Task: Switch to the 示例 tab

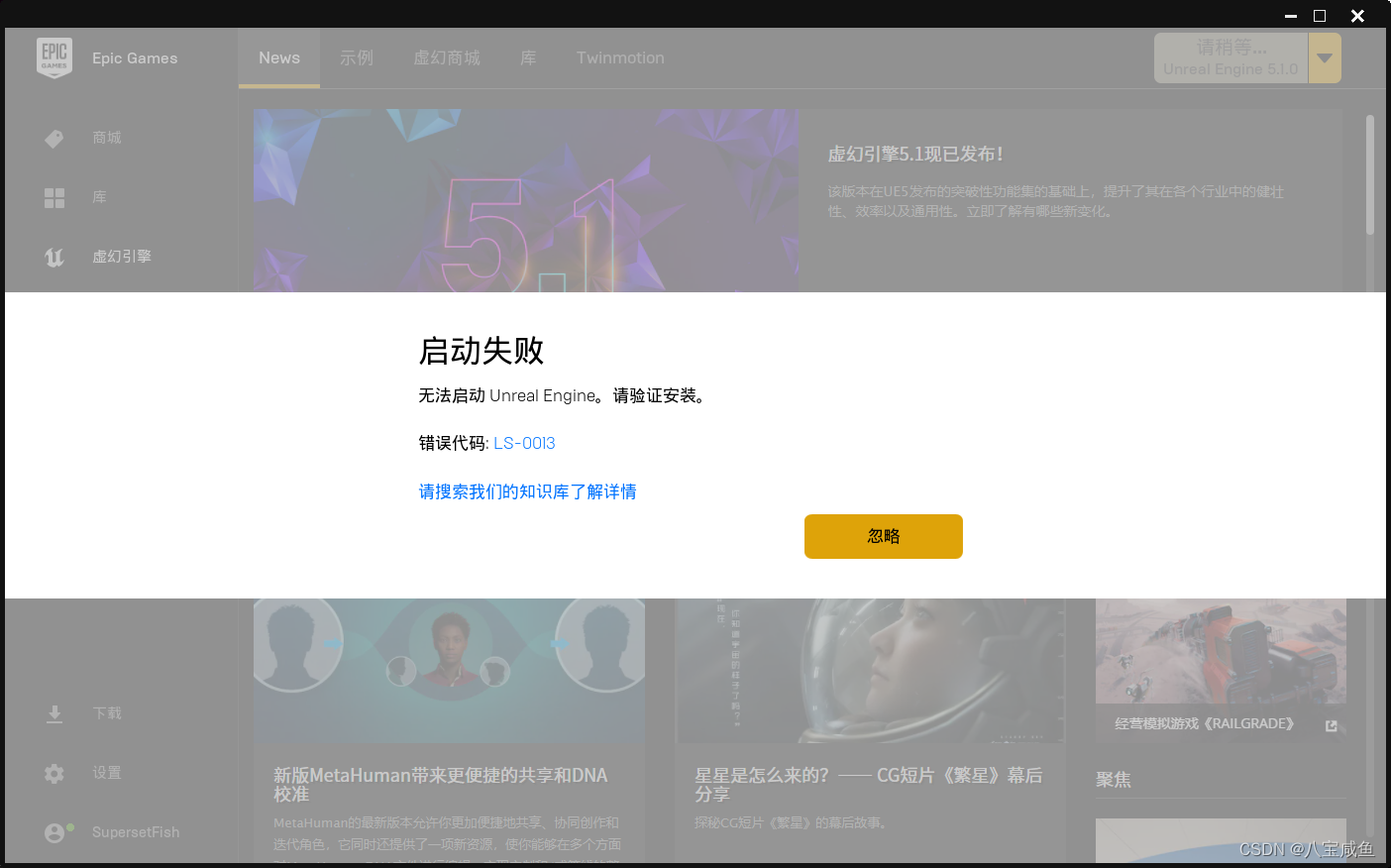Action: (x=357, y=57)
